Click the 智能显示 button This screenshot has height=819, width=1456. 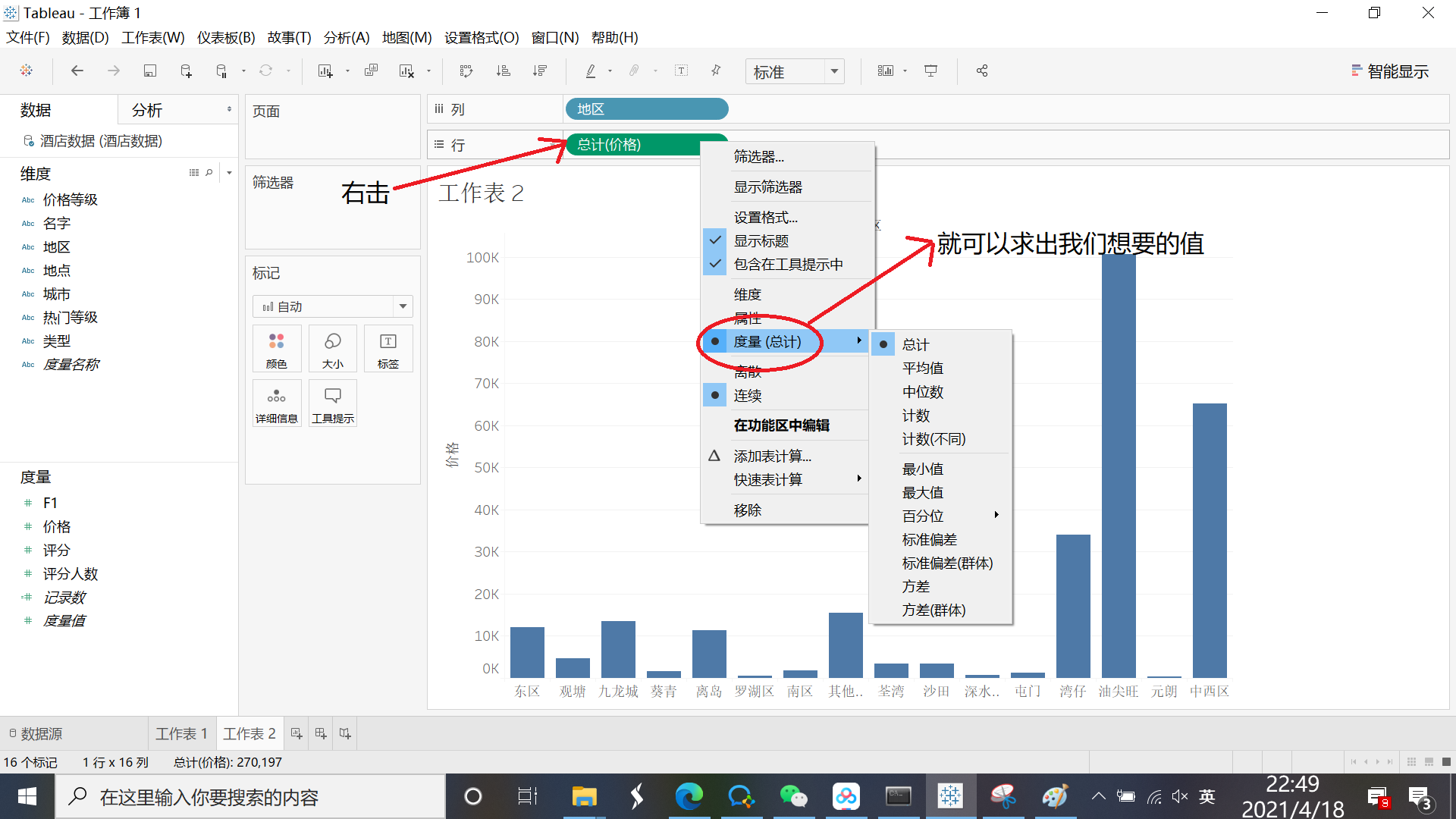click(1390, 71)
